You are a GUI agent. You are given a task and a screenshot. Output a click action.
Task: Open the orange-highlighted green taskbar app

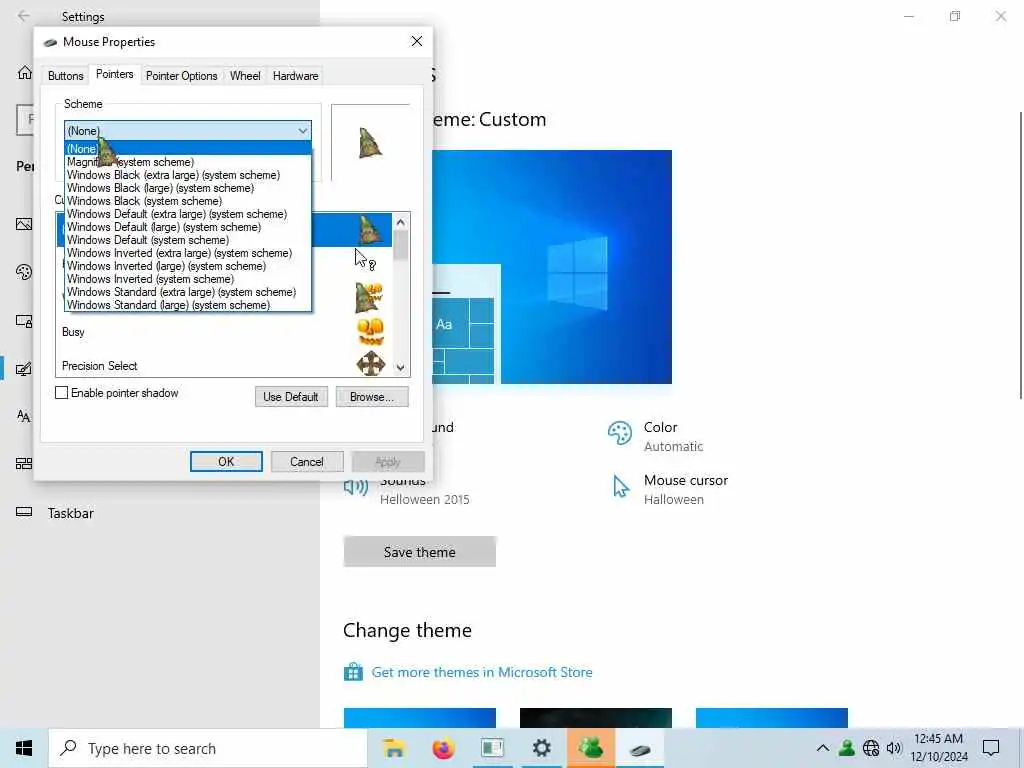[591, 748]
